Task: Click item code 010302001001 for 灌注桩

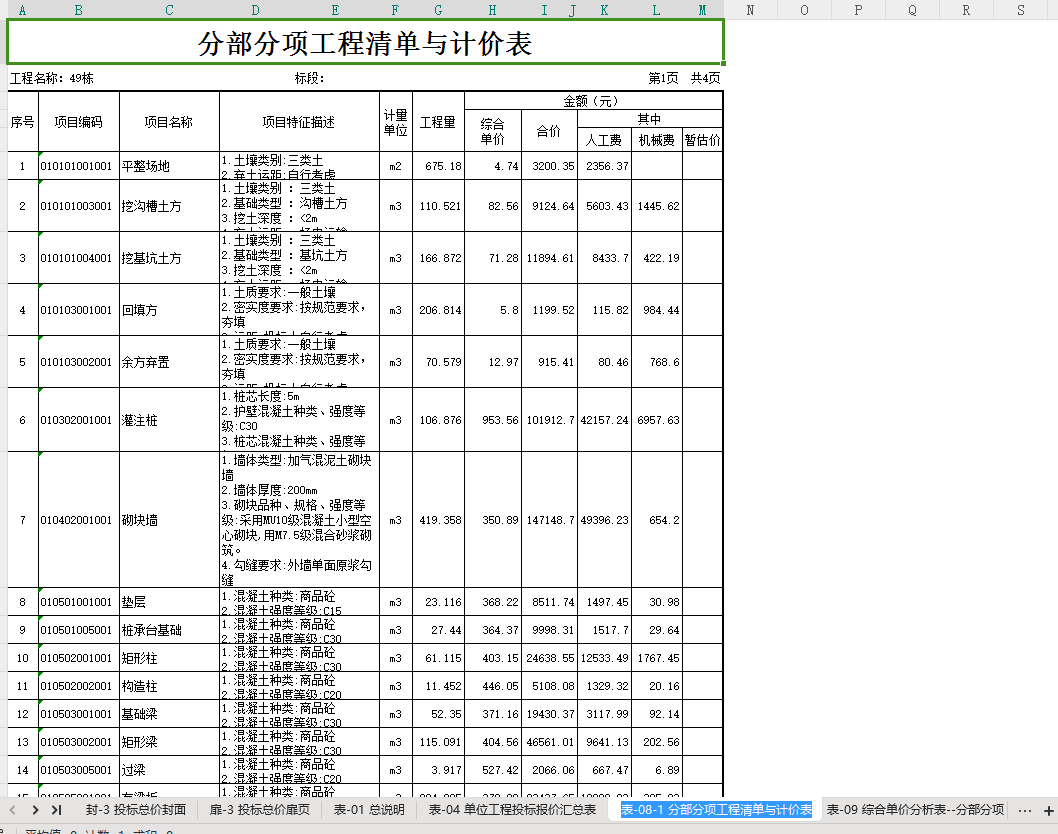Action: [79, 420]
